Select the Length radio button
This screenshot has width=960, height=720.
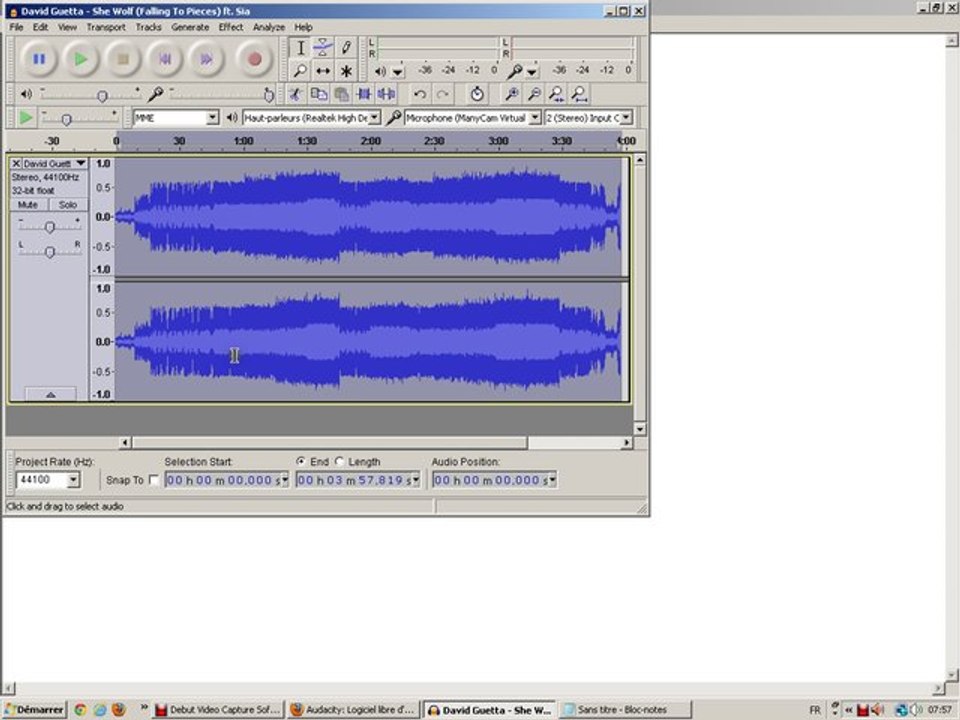[340, 461]
